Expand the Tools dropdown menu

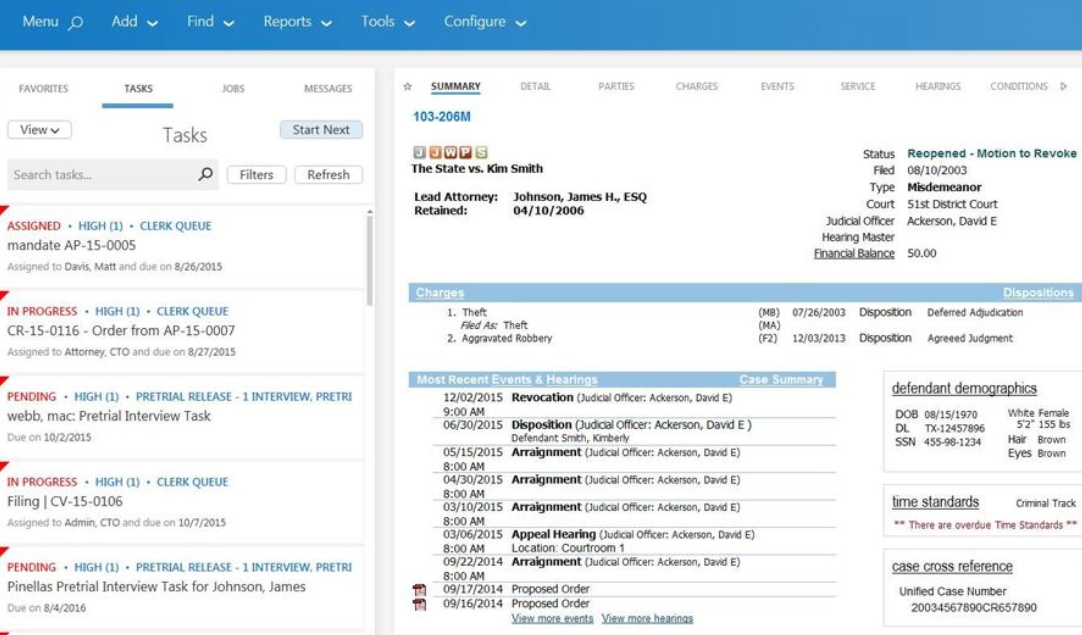coord(388,21)
